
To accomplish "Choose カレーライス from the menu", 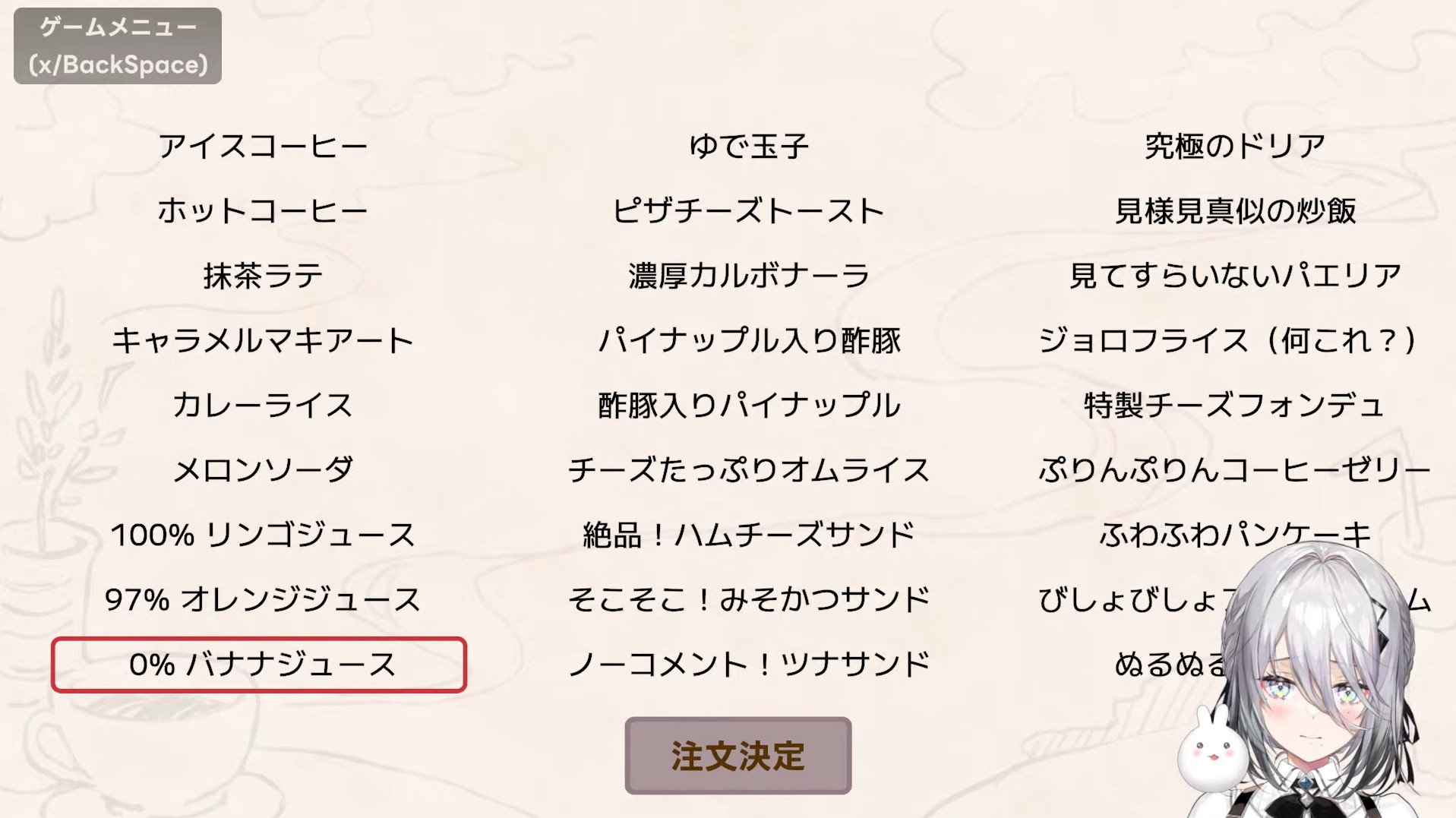I will coord(263,405).
